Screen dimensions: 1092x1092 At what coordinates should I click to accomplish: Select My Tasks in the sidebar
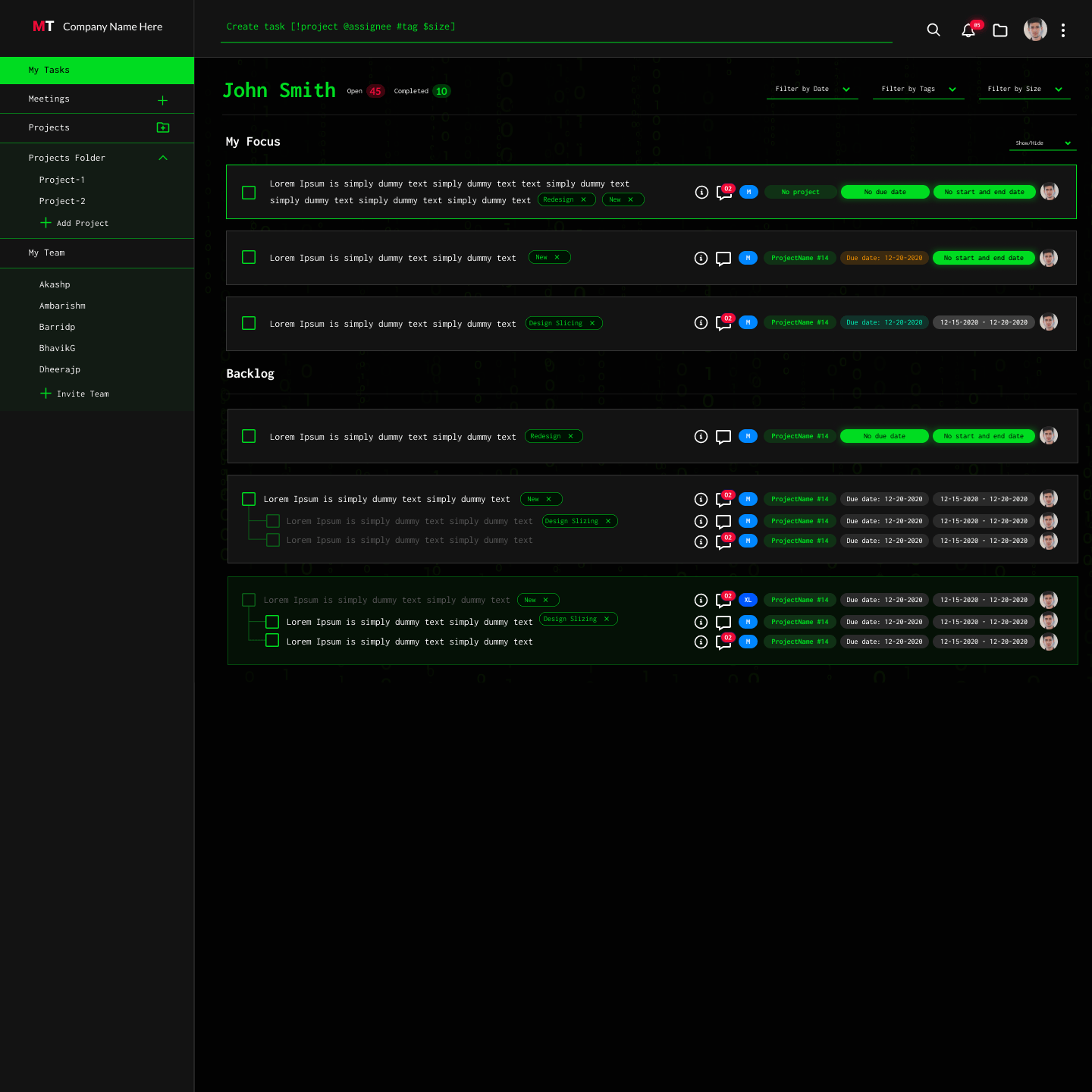coord(97,70)
